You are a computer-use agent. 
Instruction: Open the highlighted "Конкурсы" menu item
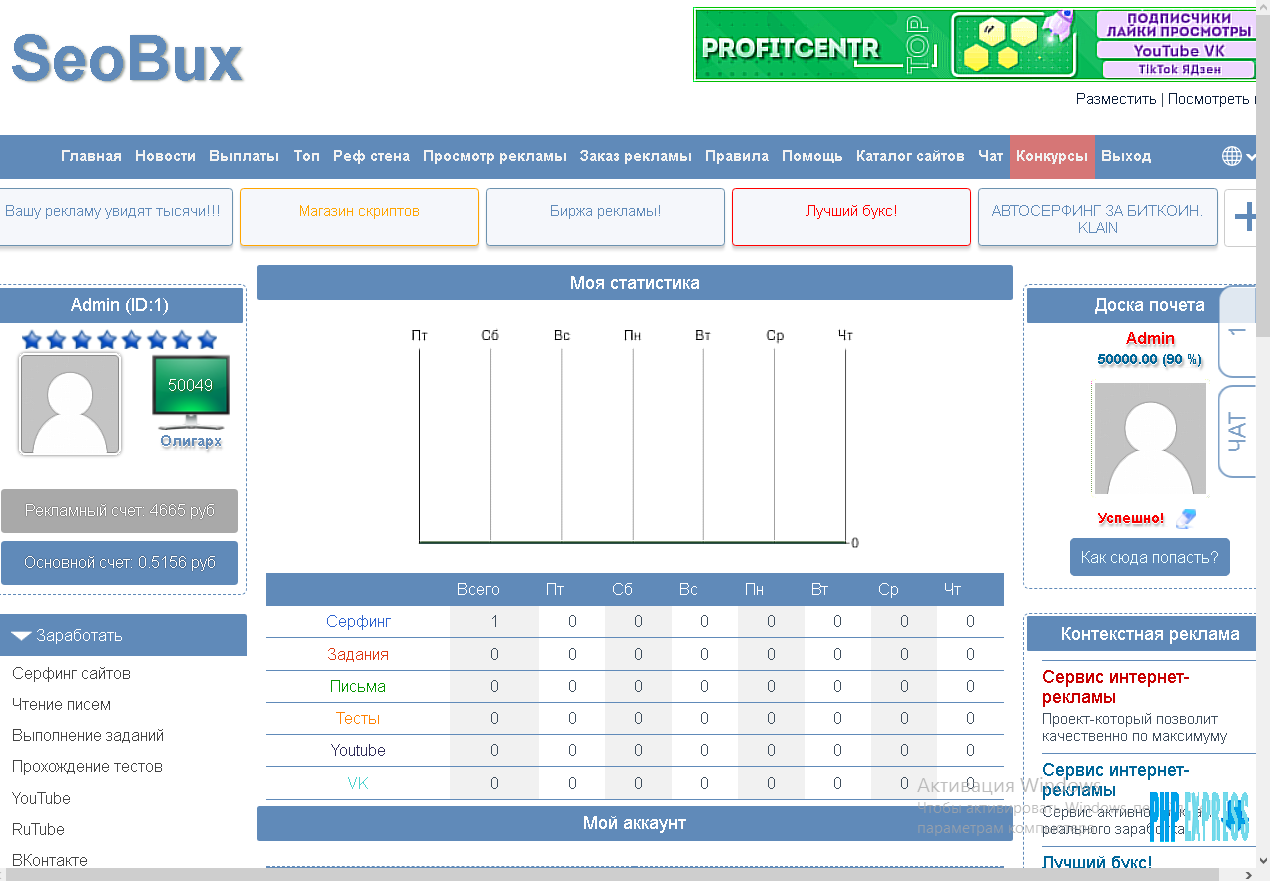tap(1052, 156)
